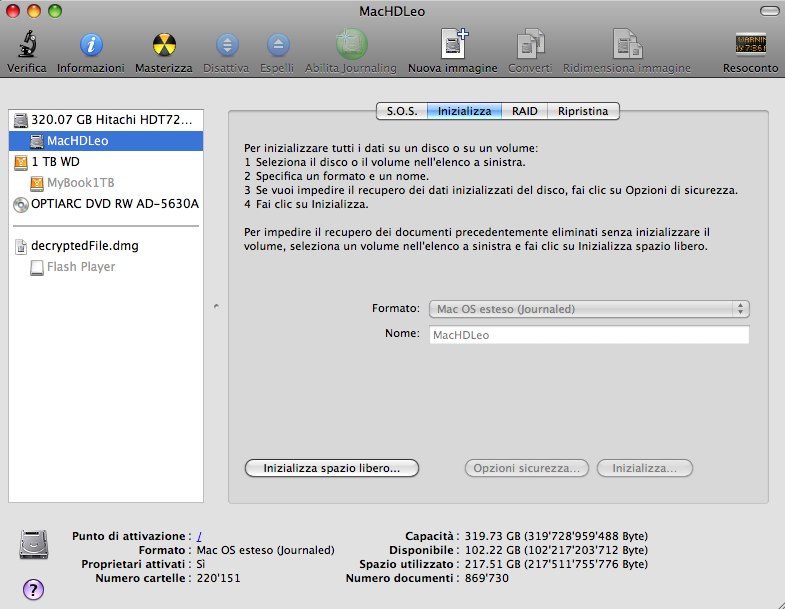The image size is (785, 609).
Task: Click the Numero cartelle value 220'151
Action: 218,578
